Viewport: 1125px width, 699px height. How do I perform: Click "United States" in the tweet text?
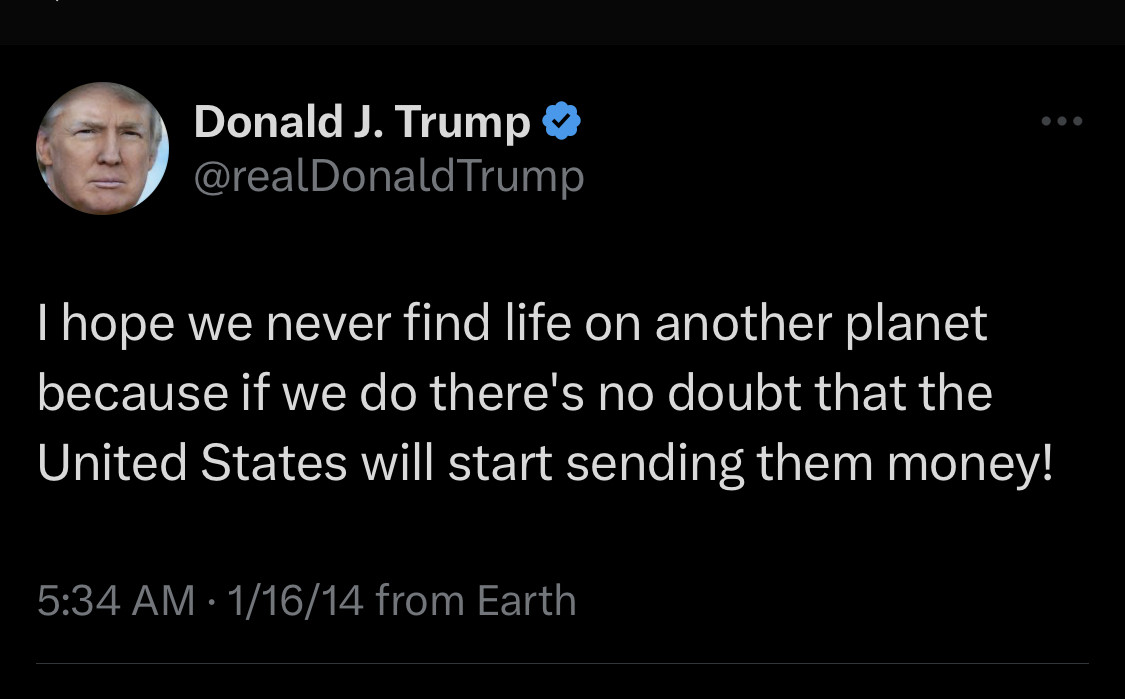192,463
